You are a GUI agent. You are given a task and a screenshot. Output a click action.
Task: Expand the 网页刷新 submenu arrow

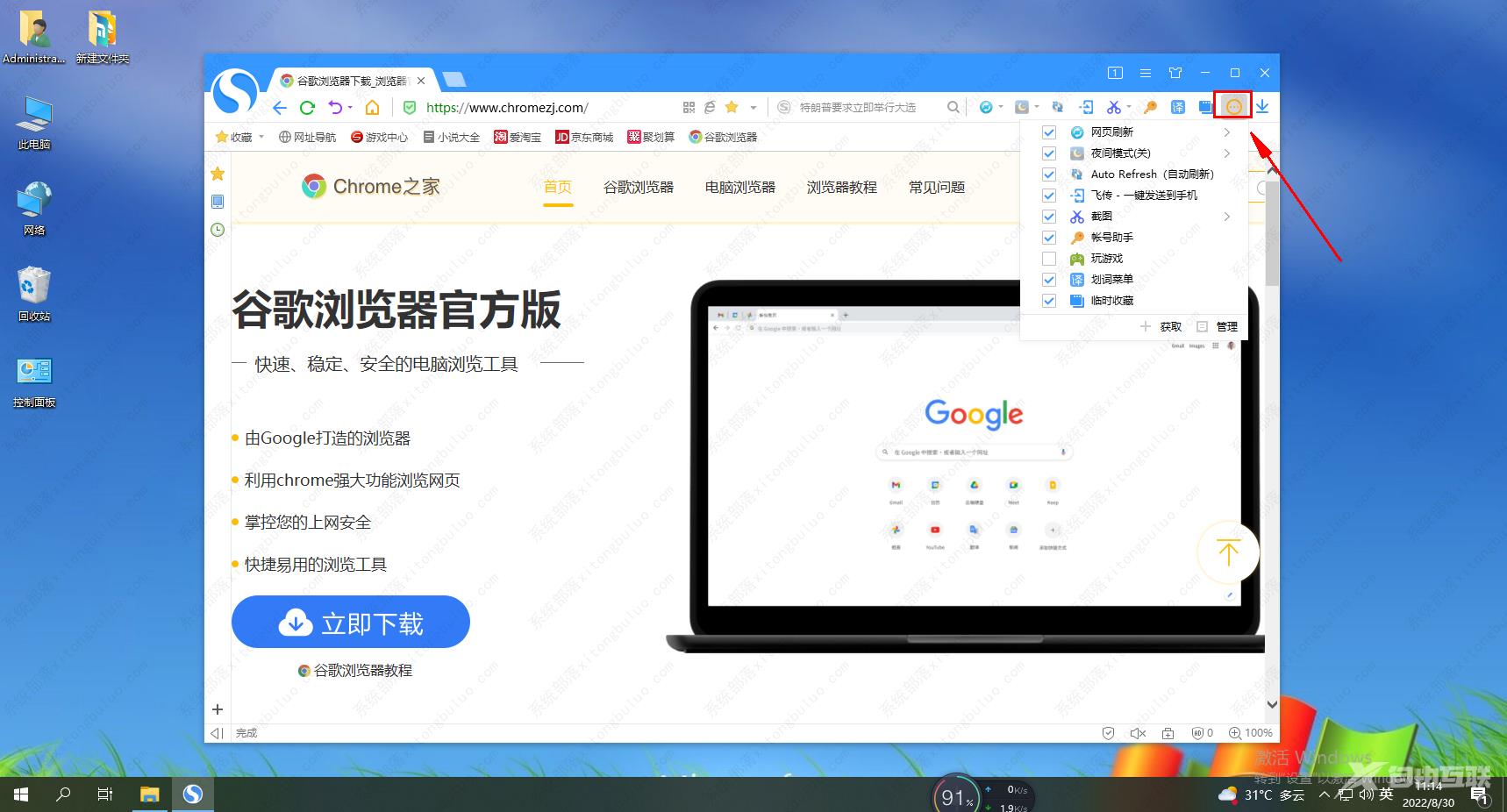click(x=1227, y=132)
